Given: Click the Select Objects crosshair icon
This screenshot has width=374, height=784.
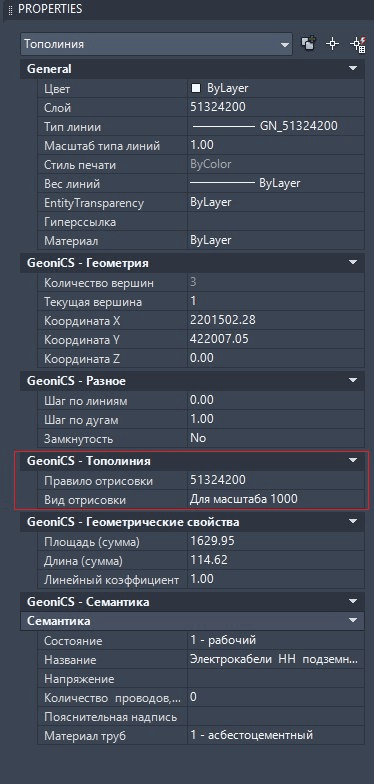Looking at the screenshot, I should coord(332,44).
